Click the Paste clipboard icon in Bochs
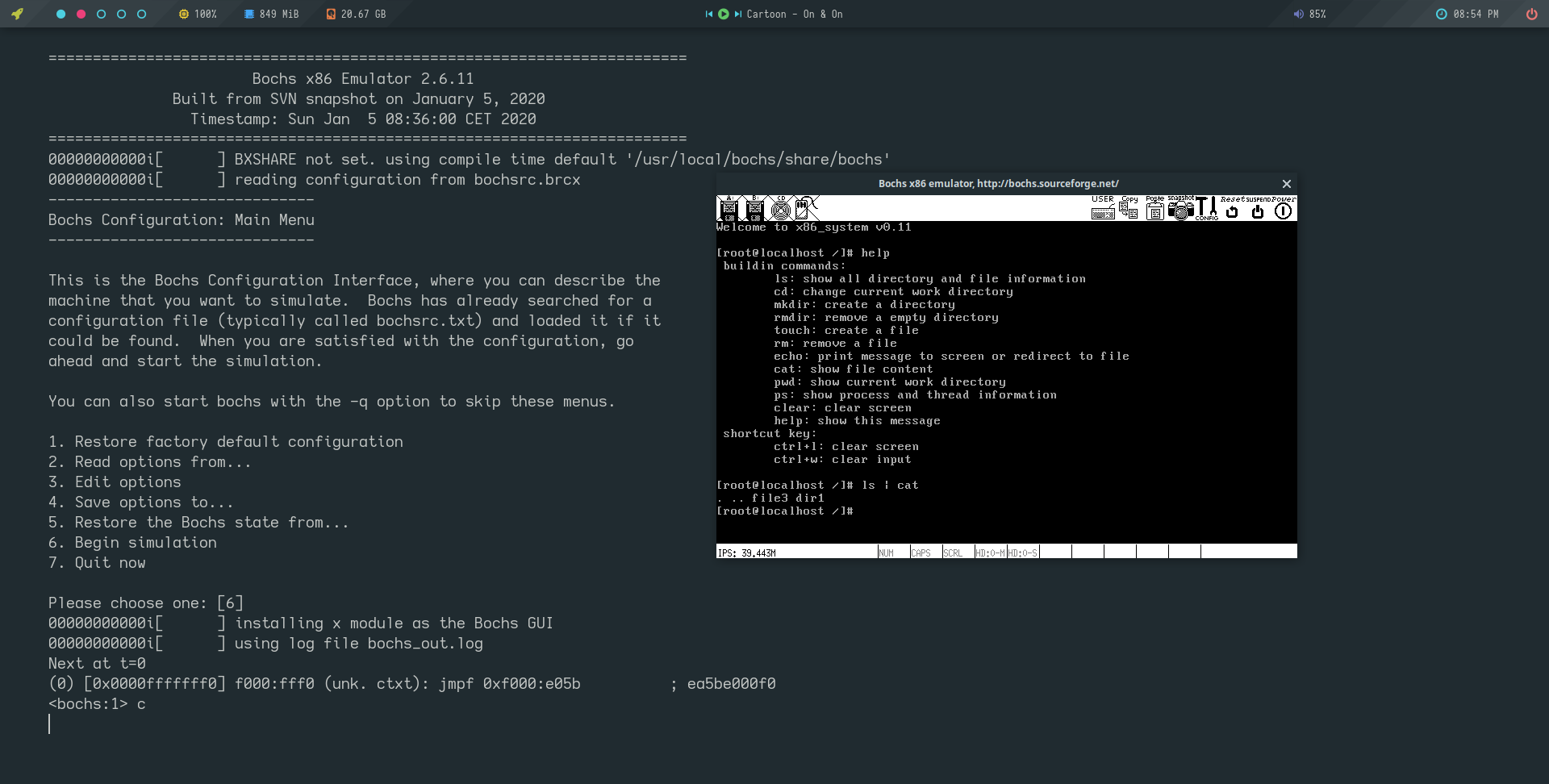The height and width of the screenshot is (784, 1549). tap(1154, 208)
